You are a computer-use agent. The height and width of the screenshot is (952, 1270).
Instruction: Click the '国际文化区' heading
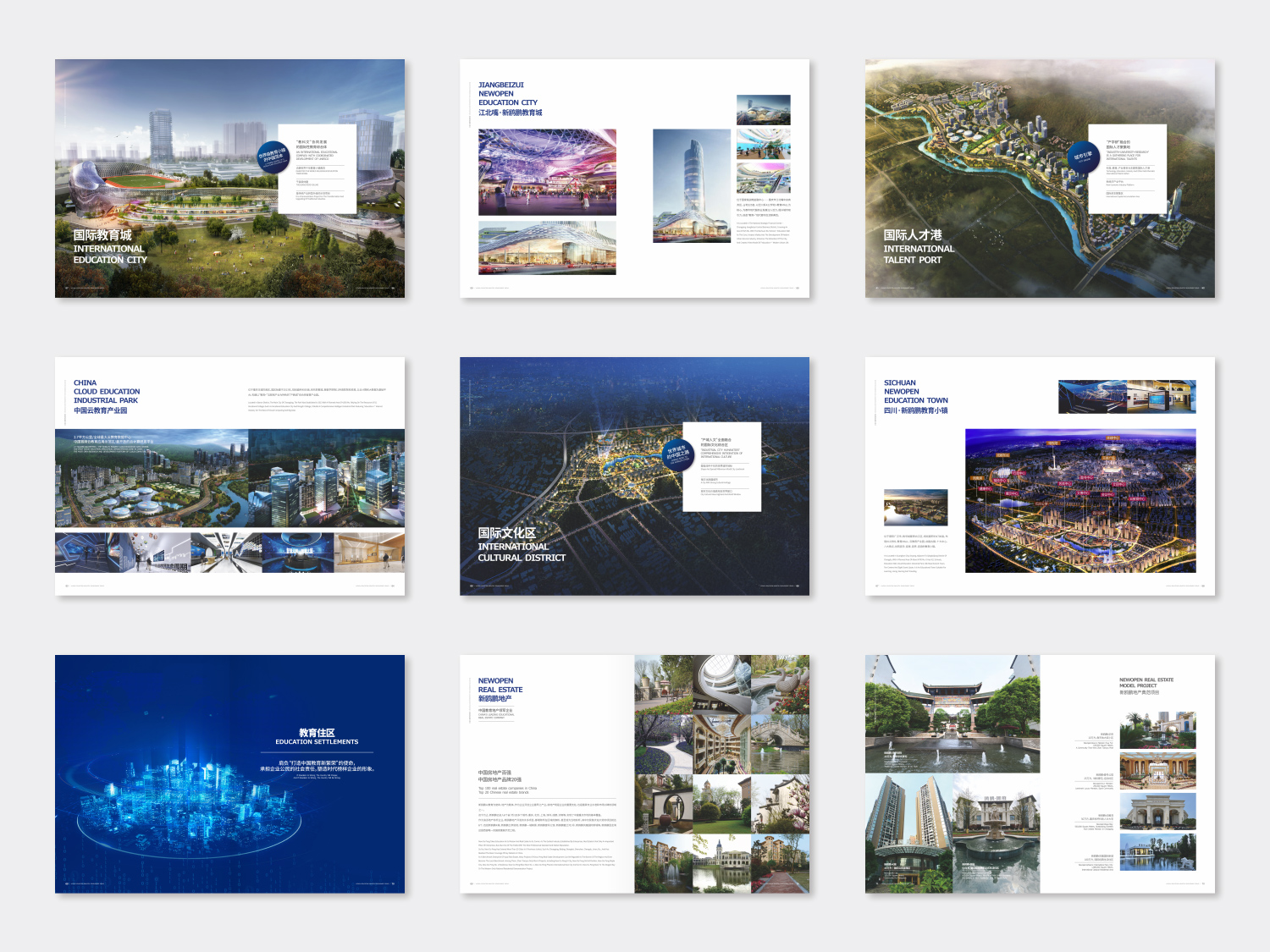pyautogui.click(x=507, y=533)
